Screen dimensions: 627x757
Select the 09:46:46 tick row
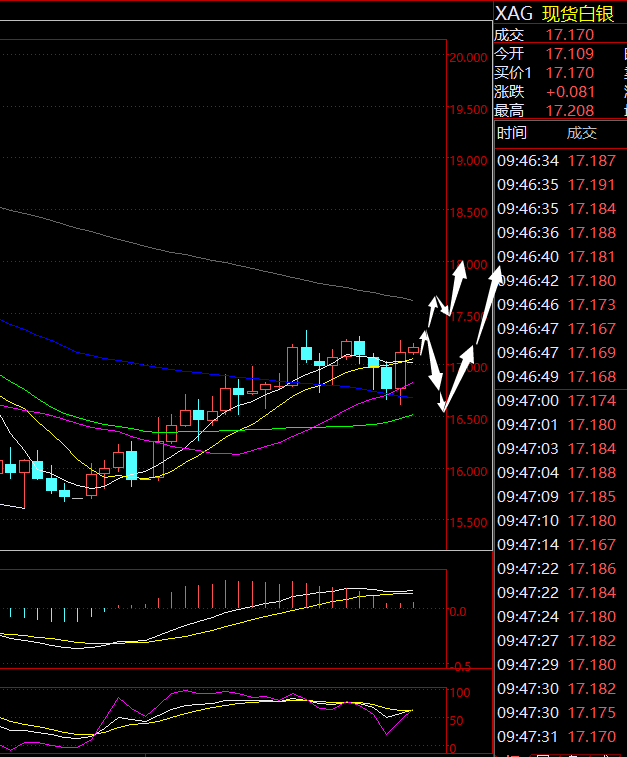(557, 305)
